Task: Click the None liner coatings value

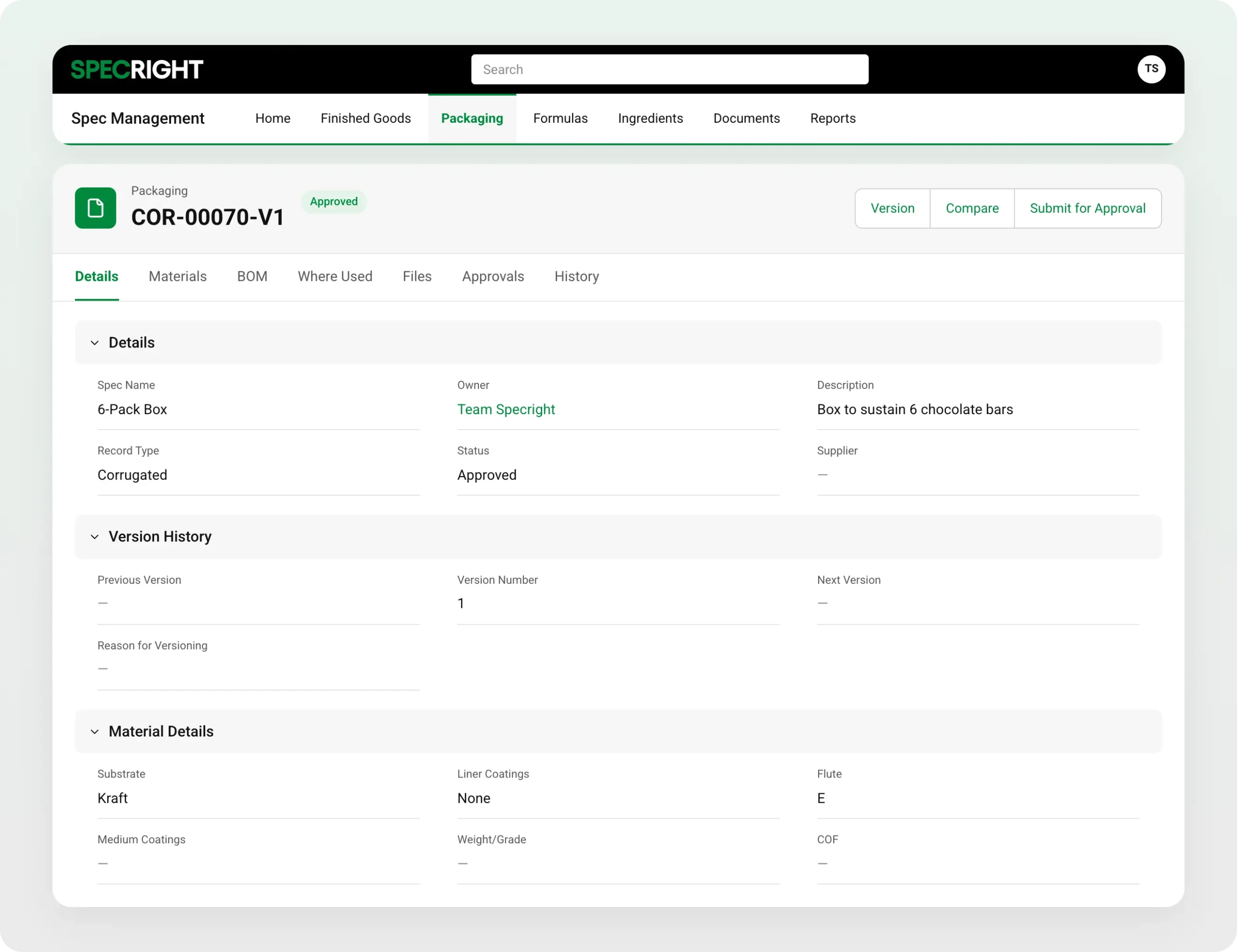Action: (x=474, y=798)
